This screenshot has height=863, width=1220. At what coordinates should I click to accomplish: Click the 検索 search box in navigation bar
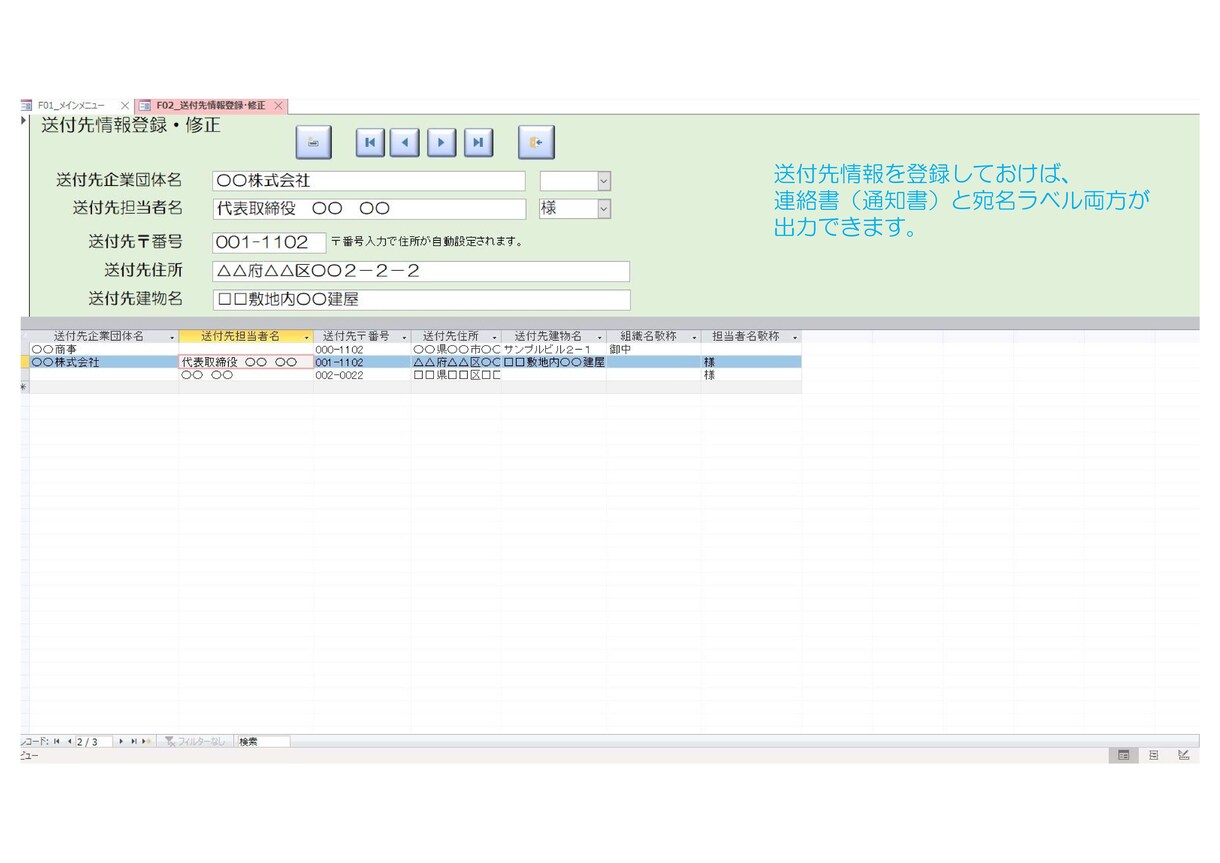(x=263, y=741)
